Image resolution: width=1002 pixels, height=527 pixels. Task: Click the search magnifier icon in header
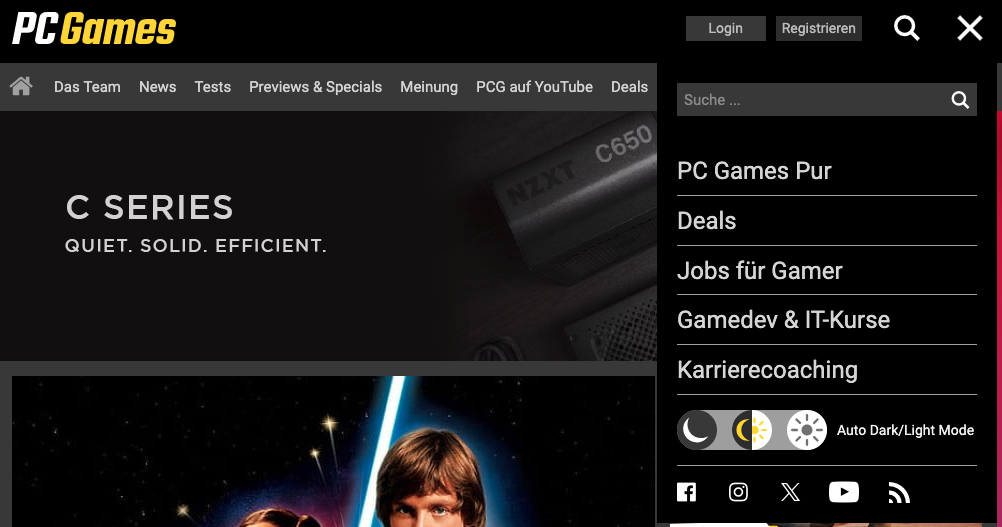[x=906, y=28]
